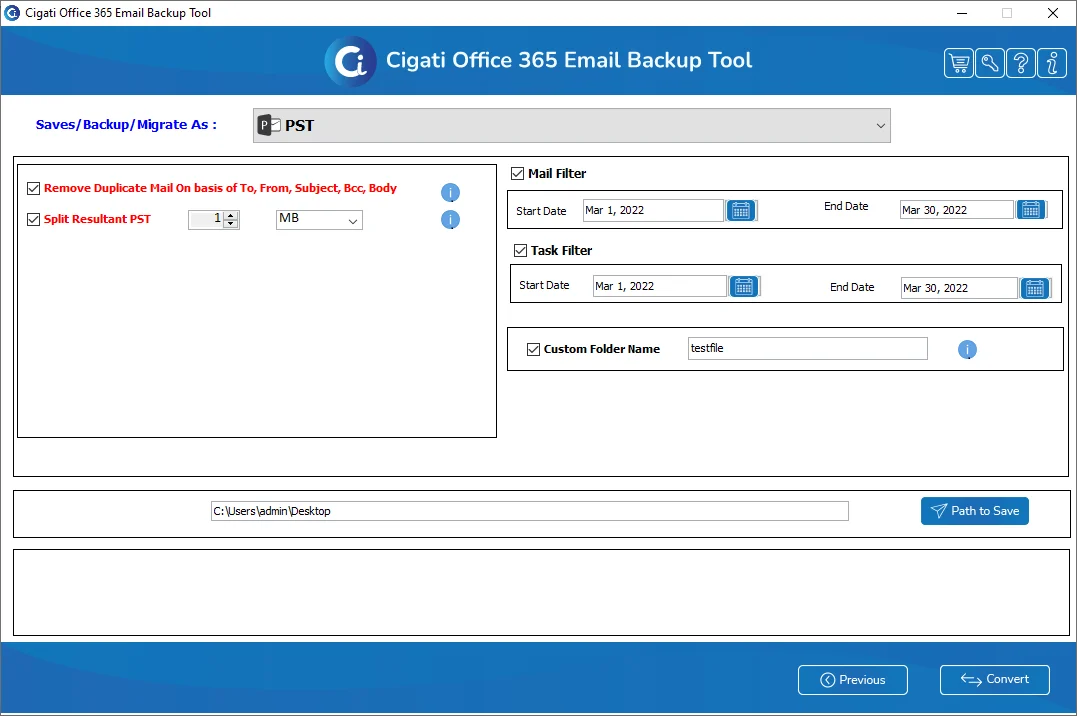Screen dimensions: 1077x716
Task: Show info for Split Resultant PST option
Action: tap(450, 220)
